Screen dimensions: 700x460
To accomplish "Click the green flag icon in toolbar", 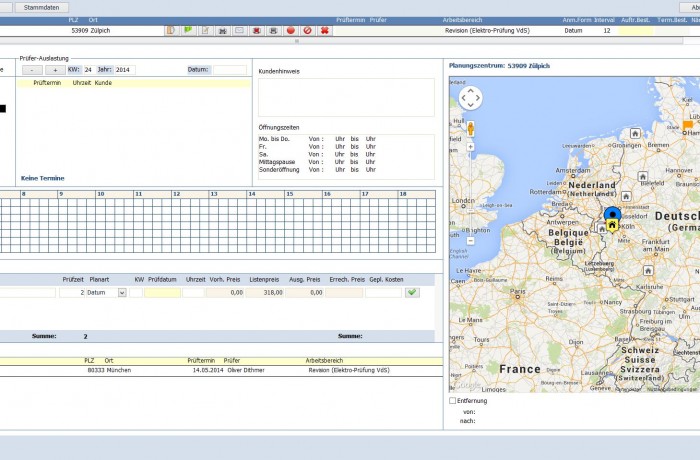I will 188,31.
